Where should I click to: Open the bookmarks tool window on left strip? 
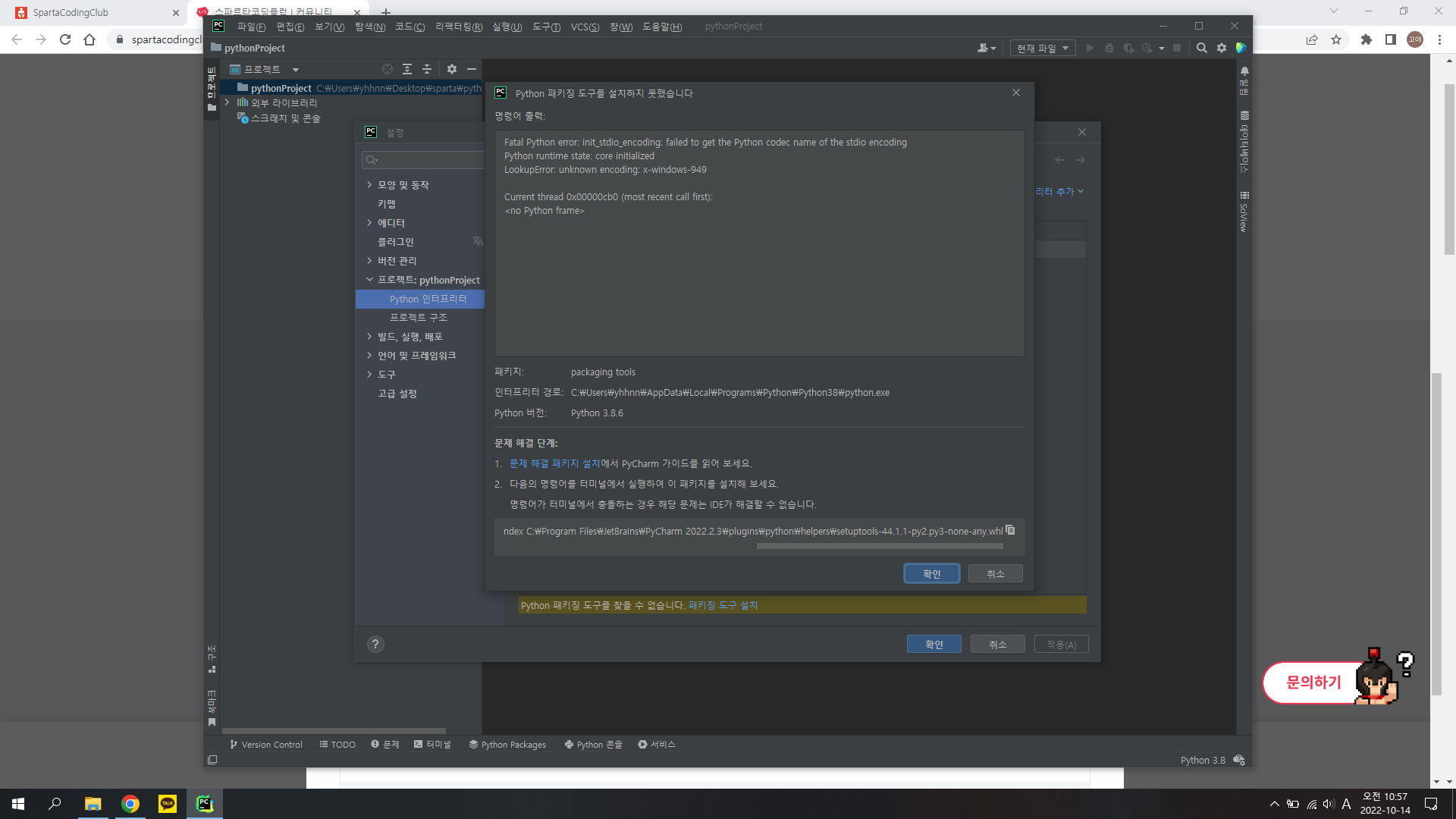[212, 708]
